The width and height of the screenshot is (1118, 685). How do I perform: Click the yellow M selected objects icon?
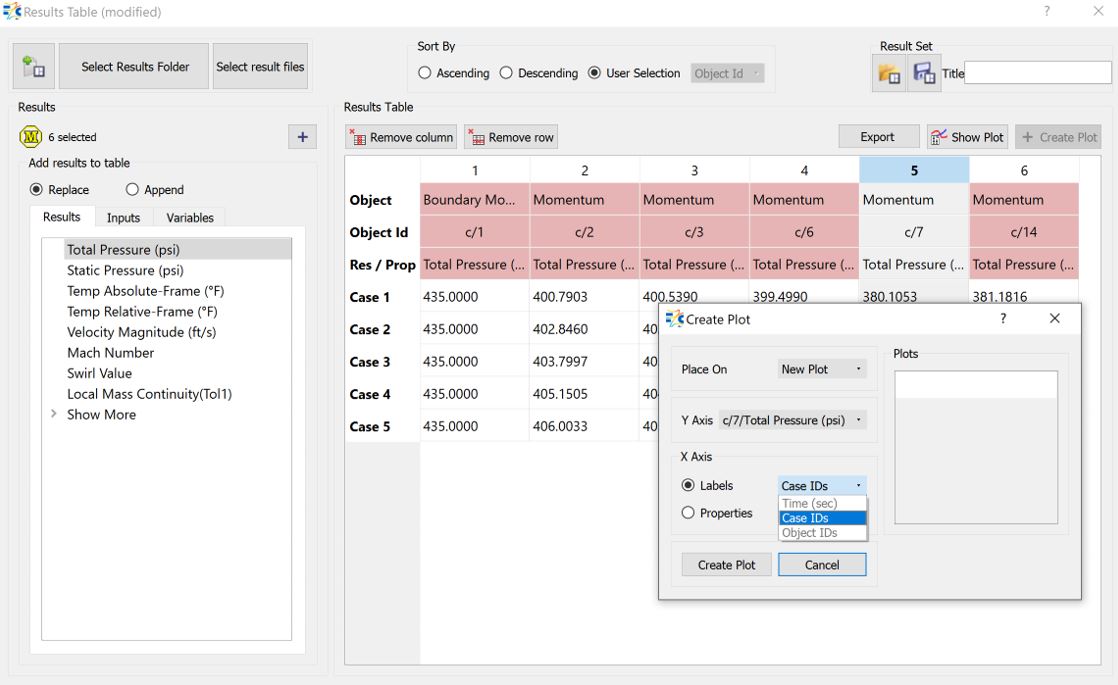[x=30, y=137]
